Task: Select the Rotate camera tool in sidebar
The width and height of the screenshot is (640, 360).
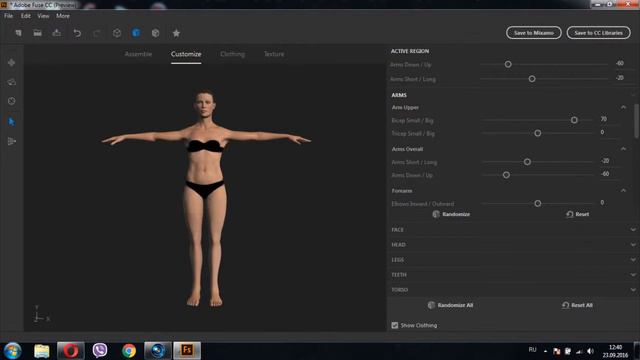Action: coord(11,82)
